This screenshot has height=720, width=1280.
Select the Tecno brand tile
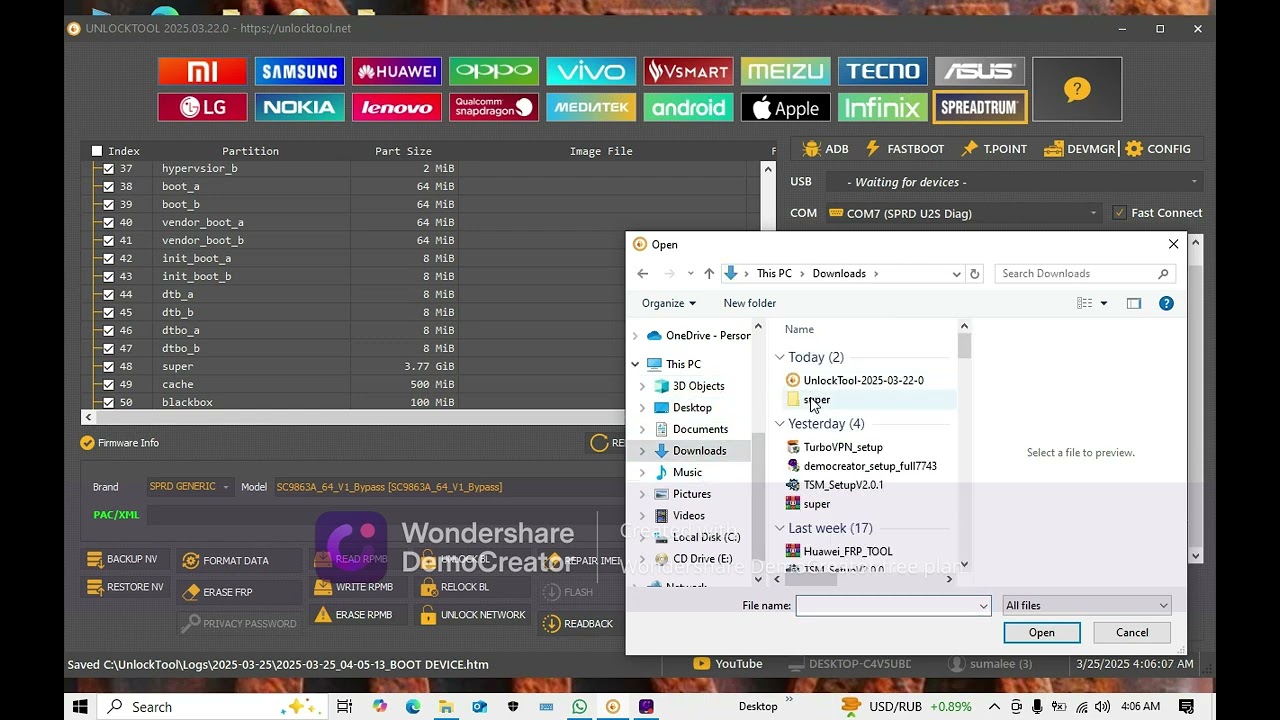pyautogui.click(x=882, y=71)
